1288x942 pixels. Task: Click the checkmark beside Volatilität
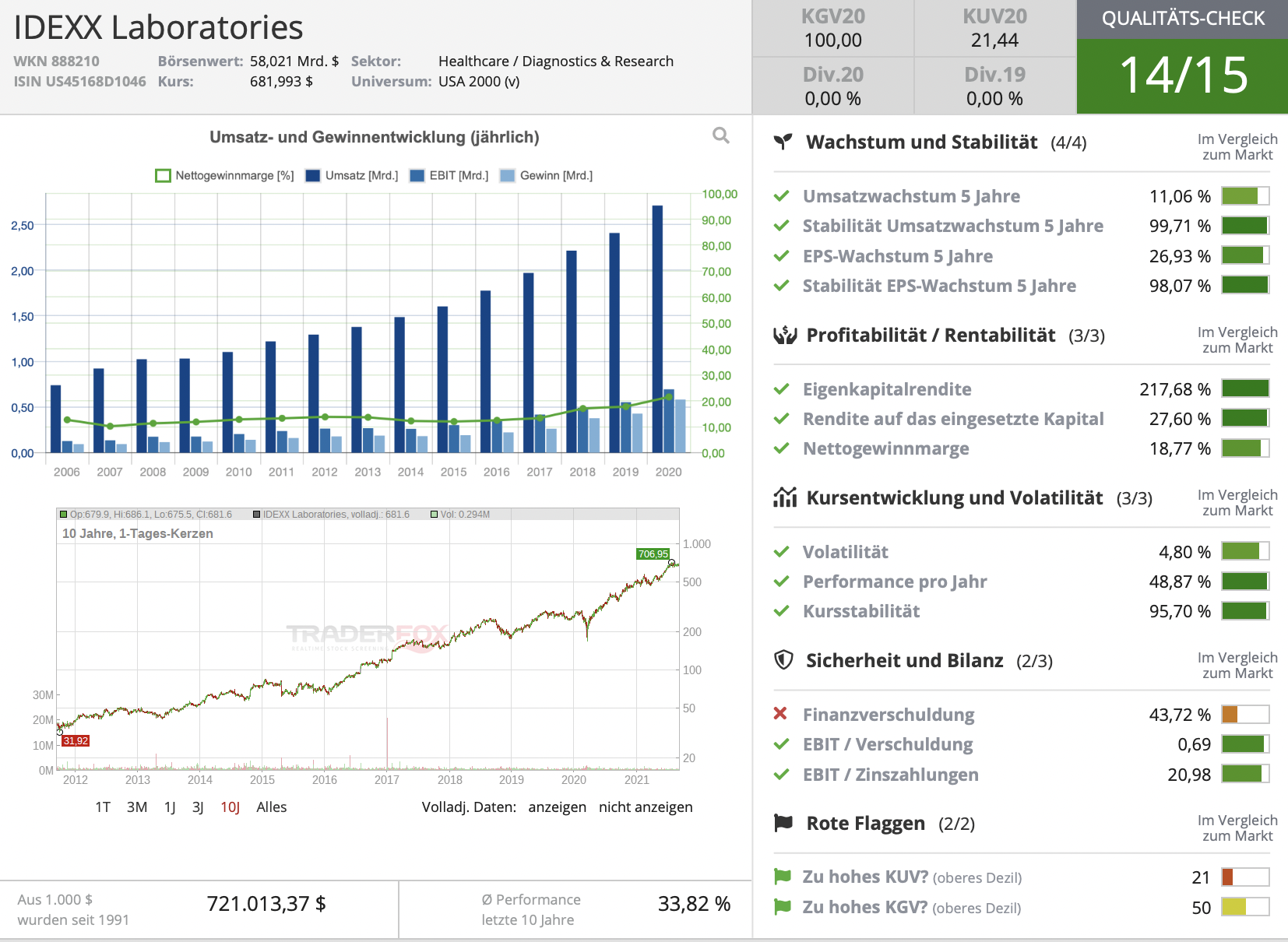[782, 552]
